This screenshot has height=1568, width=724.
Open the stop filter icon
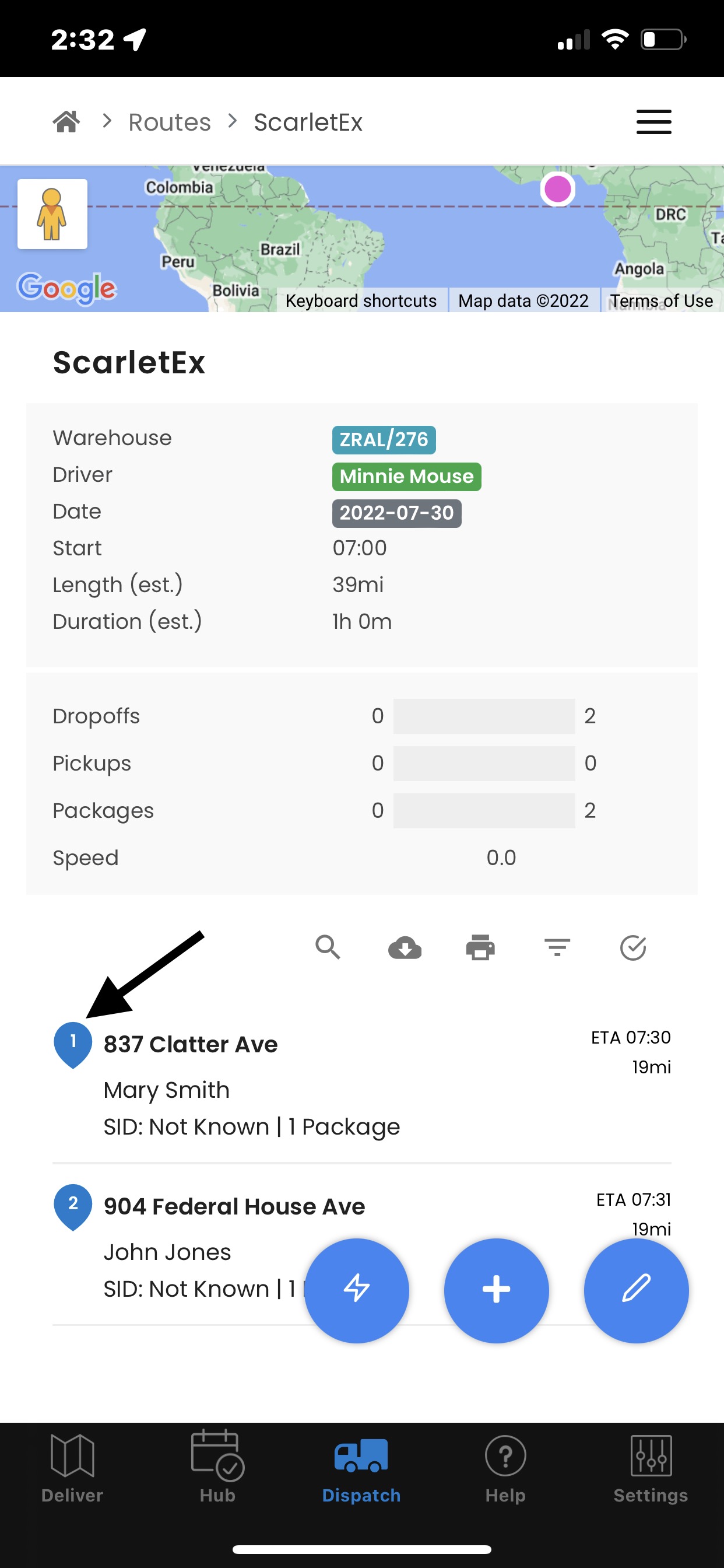coord(557,948)
